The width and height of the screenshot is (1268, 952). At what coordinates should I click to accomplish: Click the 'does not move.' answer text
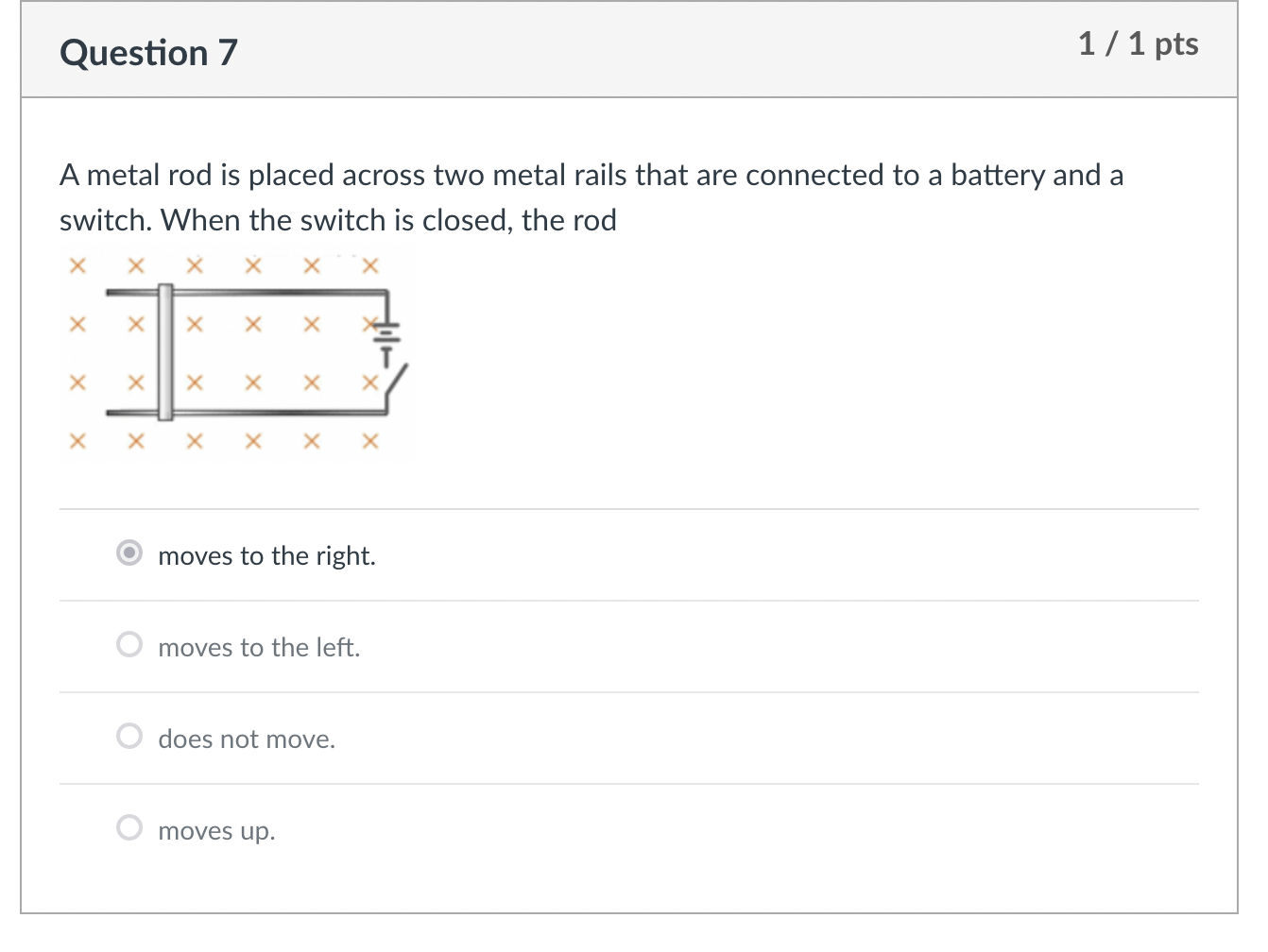[x=247, y=739]
